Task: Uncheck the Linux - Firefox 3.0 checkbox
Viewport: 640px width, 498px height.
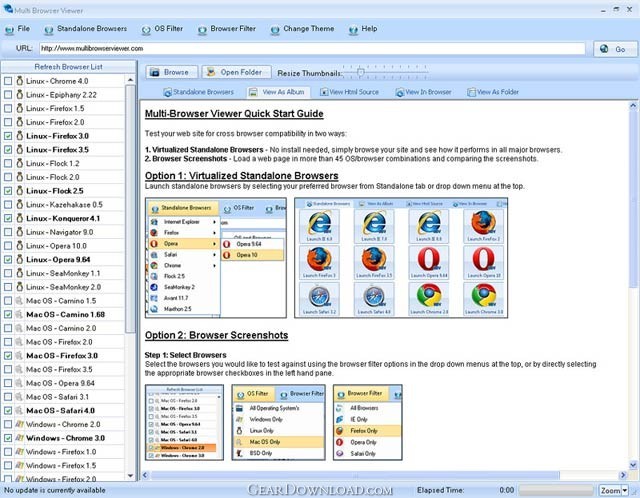Action: 8,136
